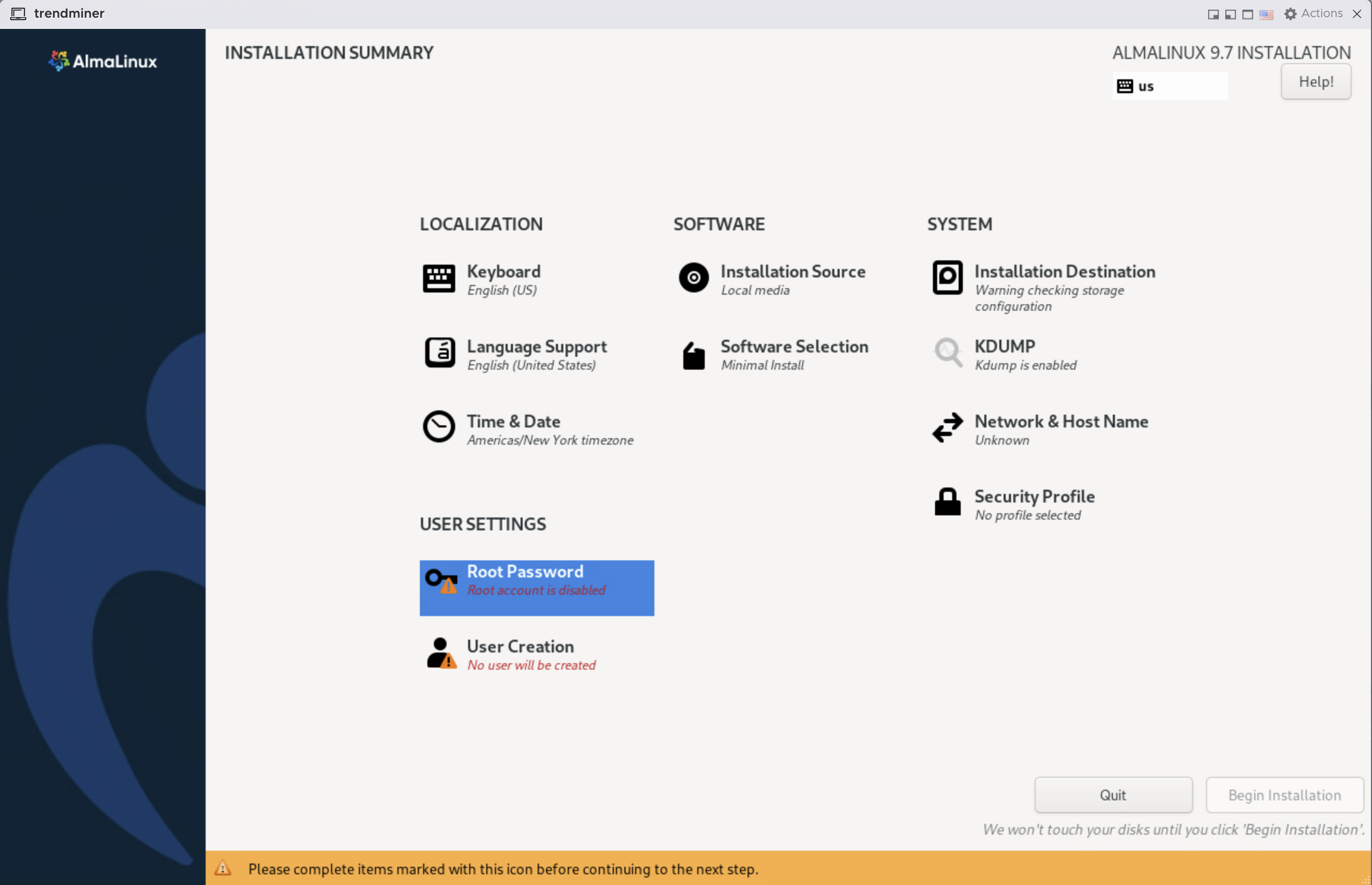Image resolution: width=1372 pixels, height=885 pixels.
Task: Toggle fullscreen via the empty-frame window icon
Action: [1247, 14]
